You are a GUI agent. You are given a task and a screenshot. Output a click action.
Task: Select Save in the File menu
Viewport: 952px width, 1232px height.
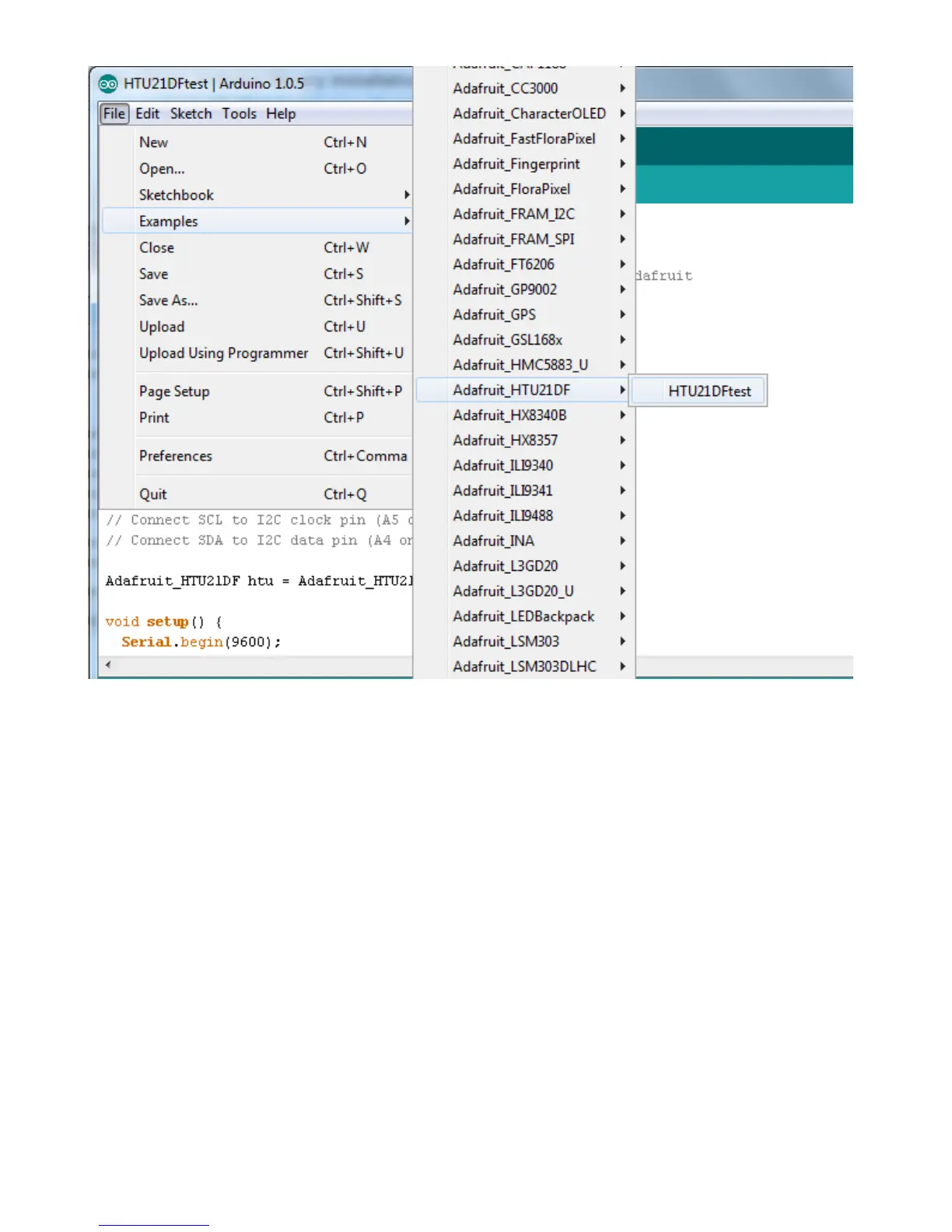(257, 275)
